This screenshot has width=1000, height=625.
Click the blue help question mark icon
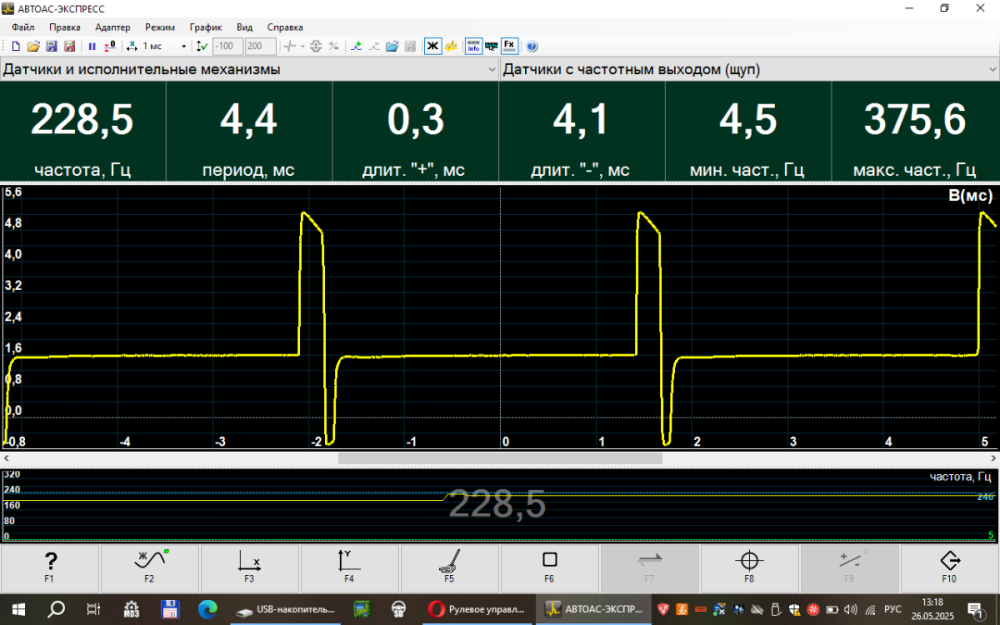532,46
